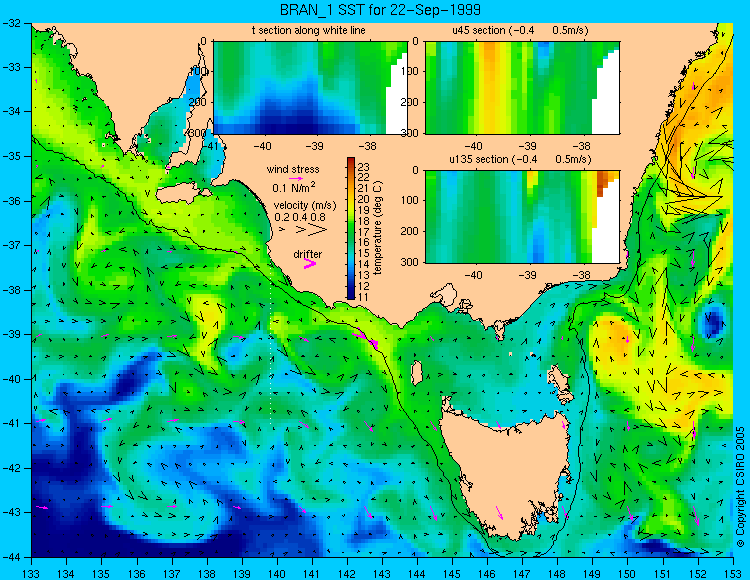Click the largest velocity legend arrowhead
This screenshot has height=580, width=750.
317,230
